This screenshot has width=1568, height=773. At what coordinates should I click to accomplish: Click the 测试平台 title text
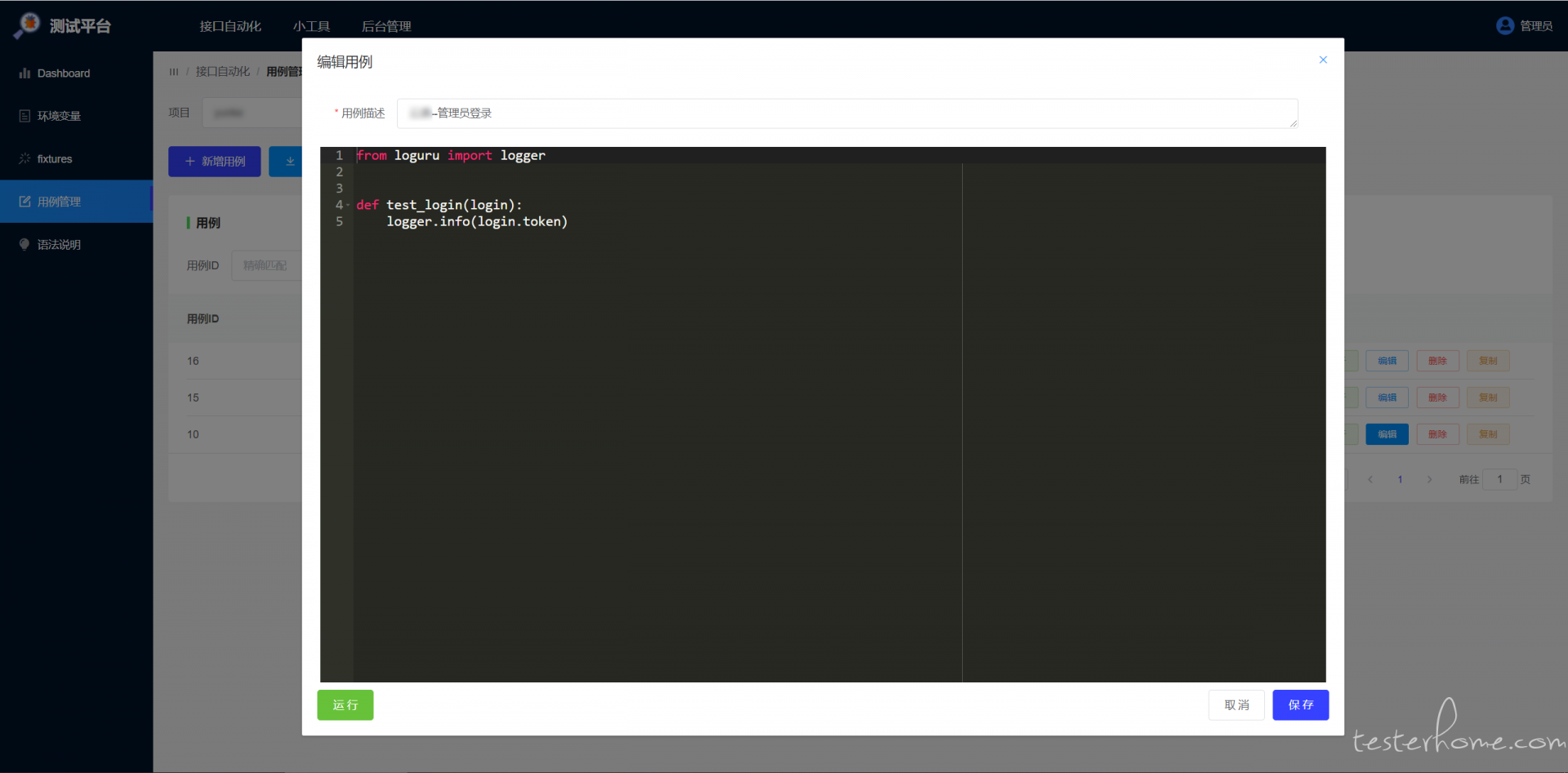80,26
